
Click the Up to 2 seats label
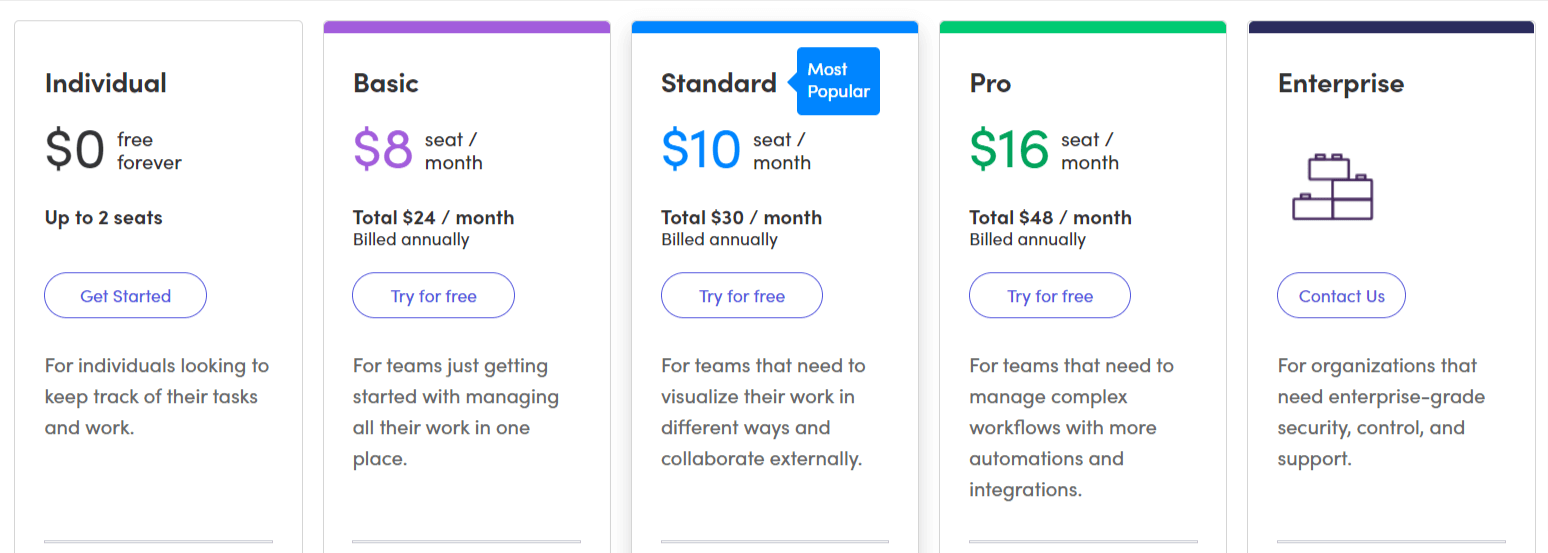tap(103, 217)
